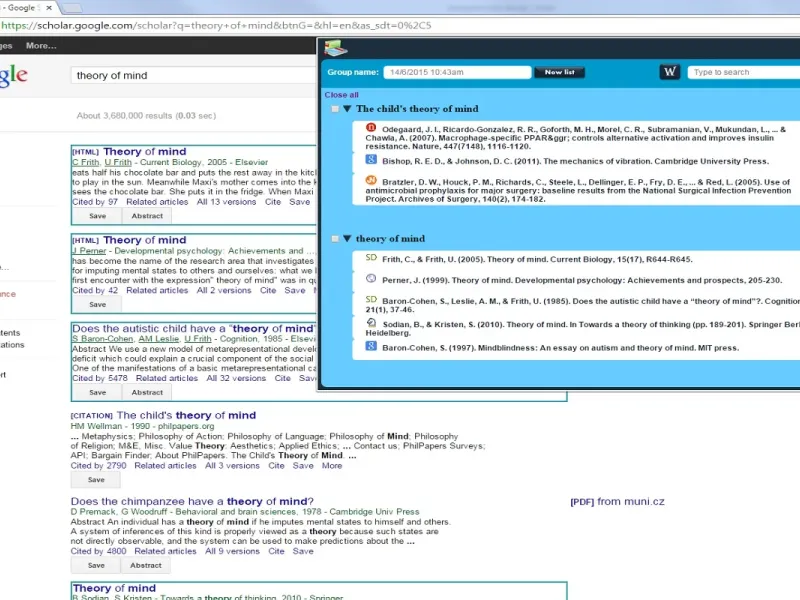Close the Google browser tab
Screen dimensions: 800x600
click(49, 8)
